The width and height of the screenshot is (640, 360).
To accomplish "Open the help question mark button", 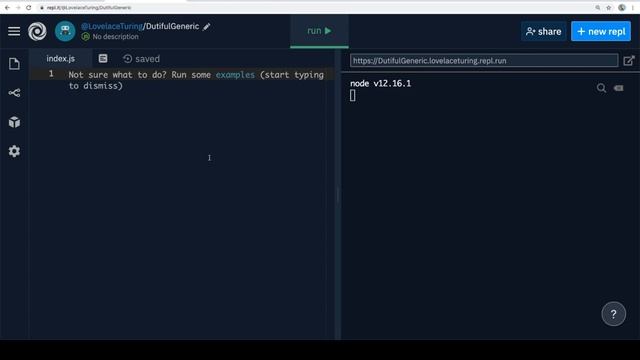I will click(x=613, y=314).
